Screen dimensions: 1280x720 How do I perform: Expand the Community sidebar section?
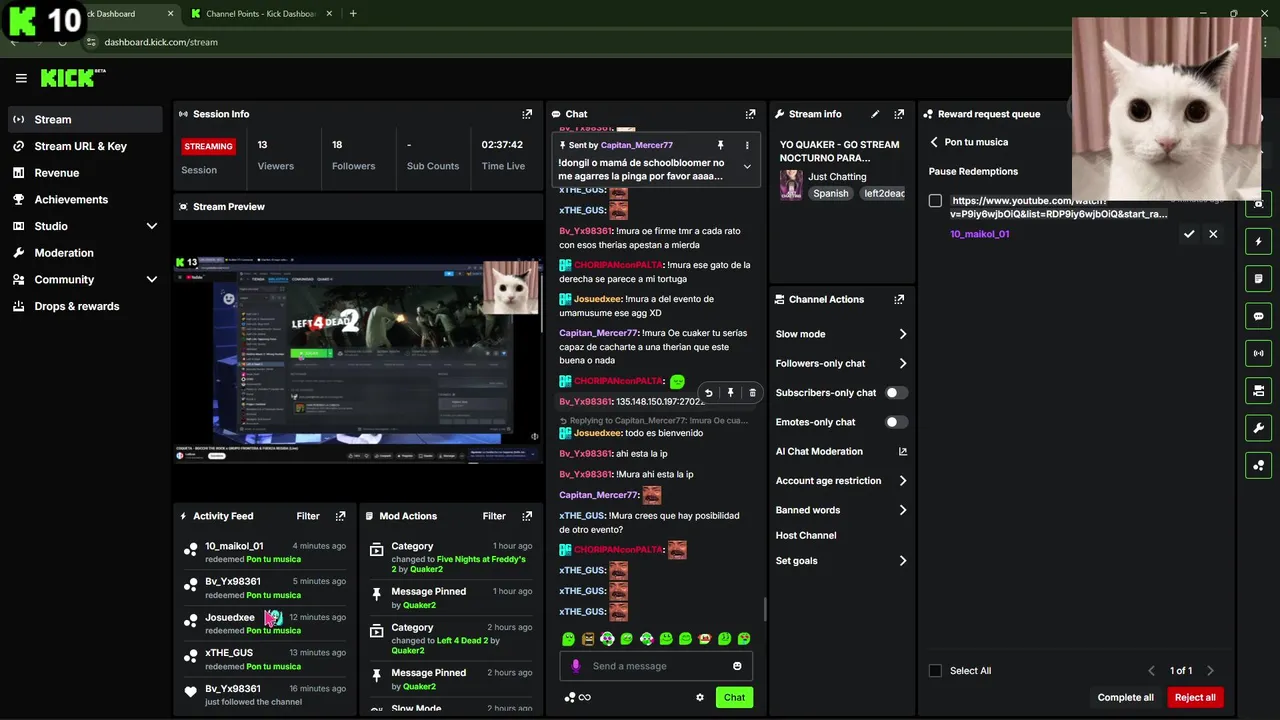pyautogui.click(x=152, y=280)
